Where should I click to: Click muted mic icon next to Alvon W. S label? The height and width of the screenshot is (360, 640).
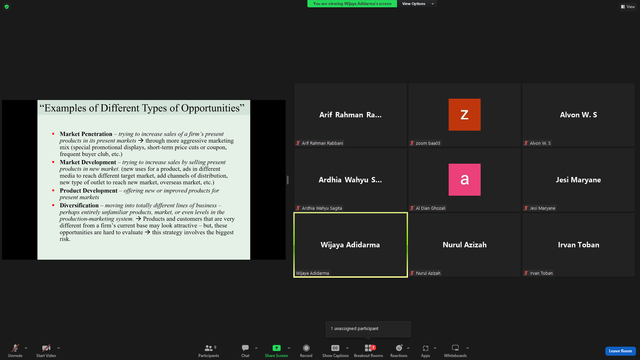pos(526,143)
